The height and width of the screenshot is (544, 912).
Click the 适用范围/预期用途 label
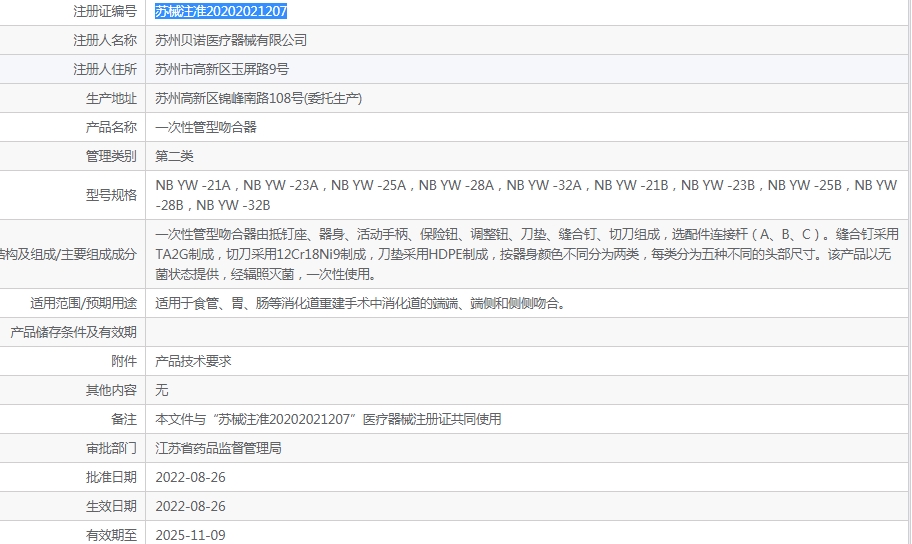point(83,303)
